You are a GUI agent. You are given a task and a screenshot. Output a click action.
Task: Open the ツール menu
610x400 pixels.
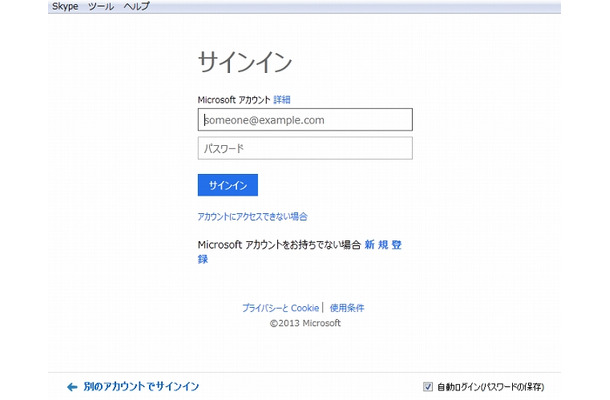coord(101,7)
